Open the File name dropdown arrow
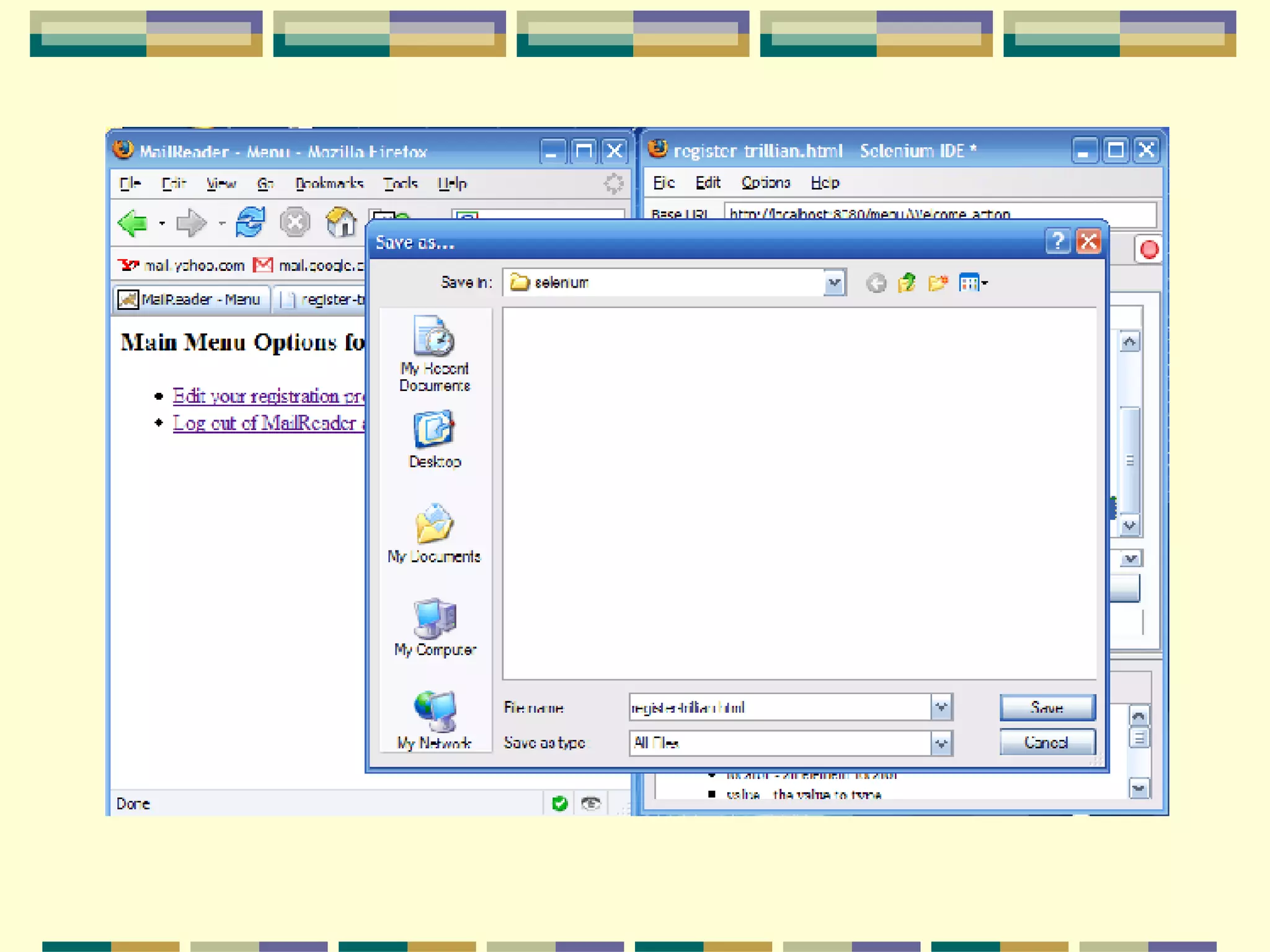 [x=941, y=707]
